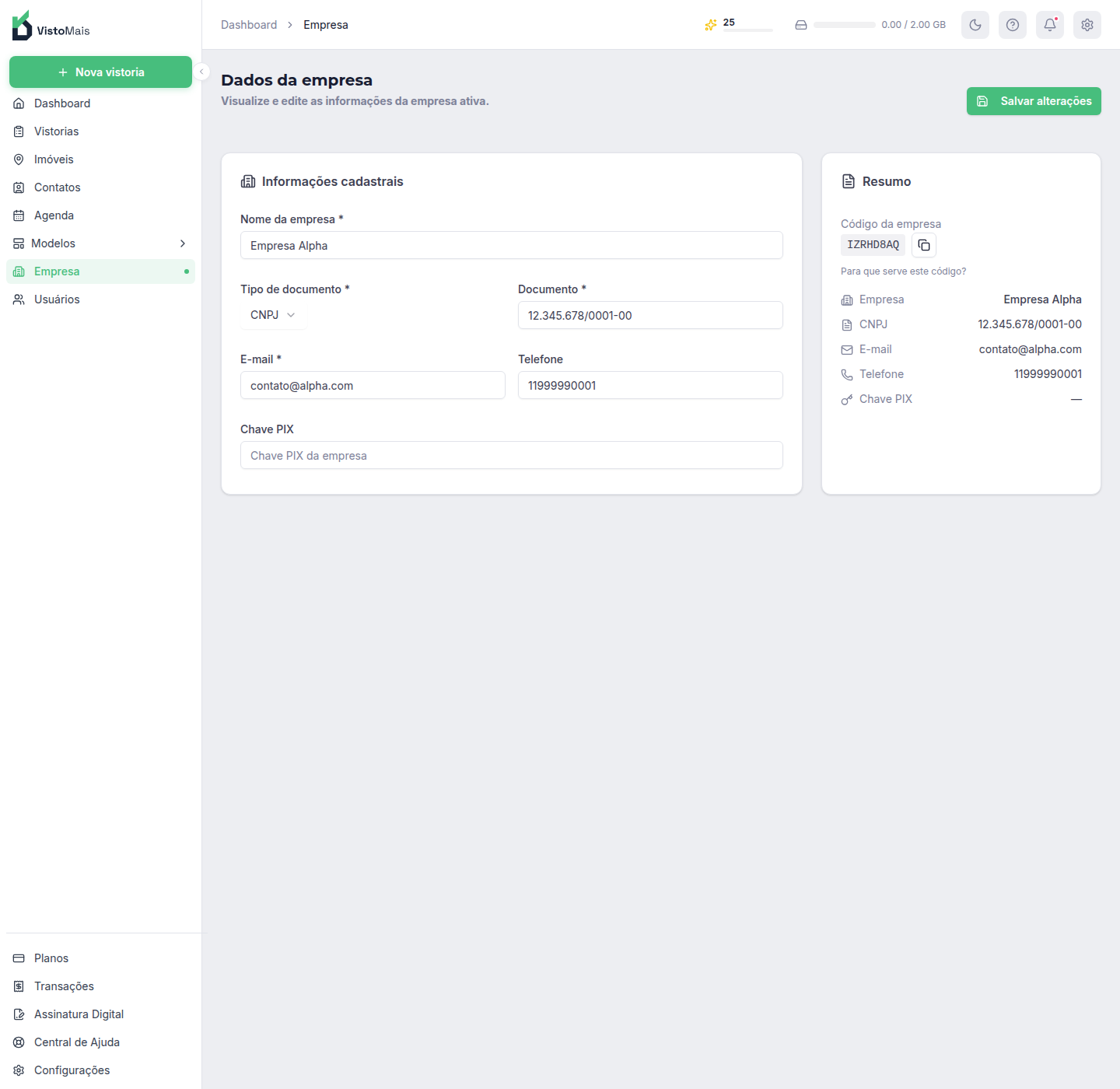Click Salvar alterações button
This screenshot has width=1120, height=1089.
[1034, 101]
